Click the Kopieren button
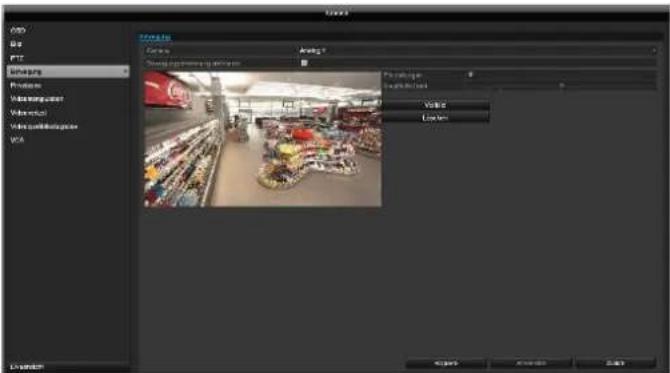The image size is (670, 373). [x=446, y=363]
